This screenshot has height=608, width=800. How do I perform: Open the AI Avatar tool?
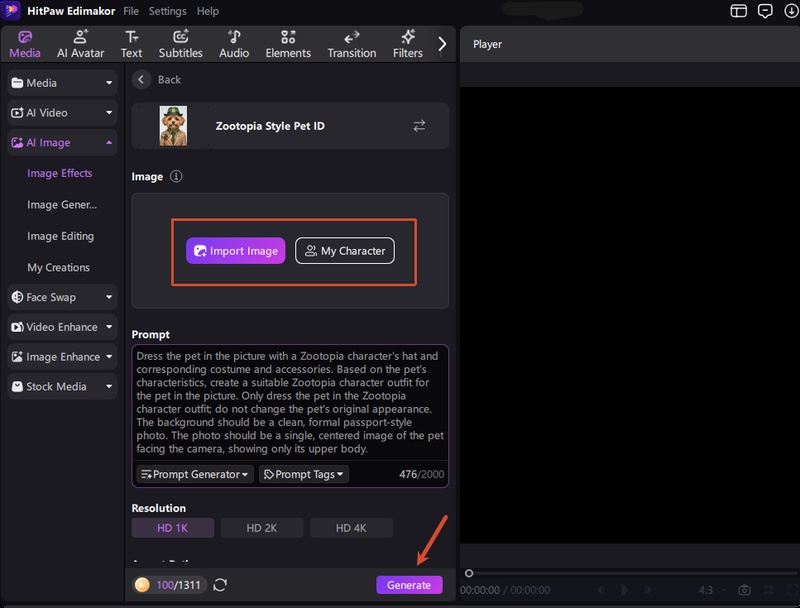coord(80,44)
